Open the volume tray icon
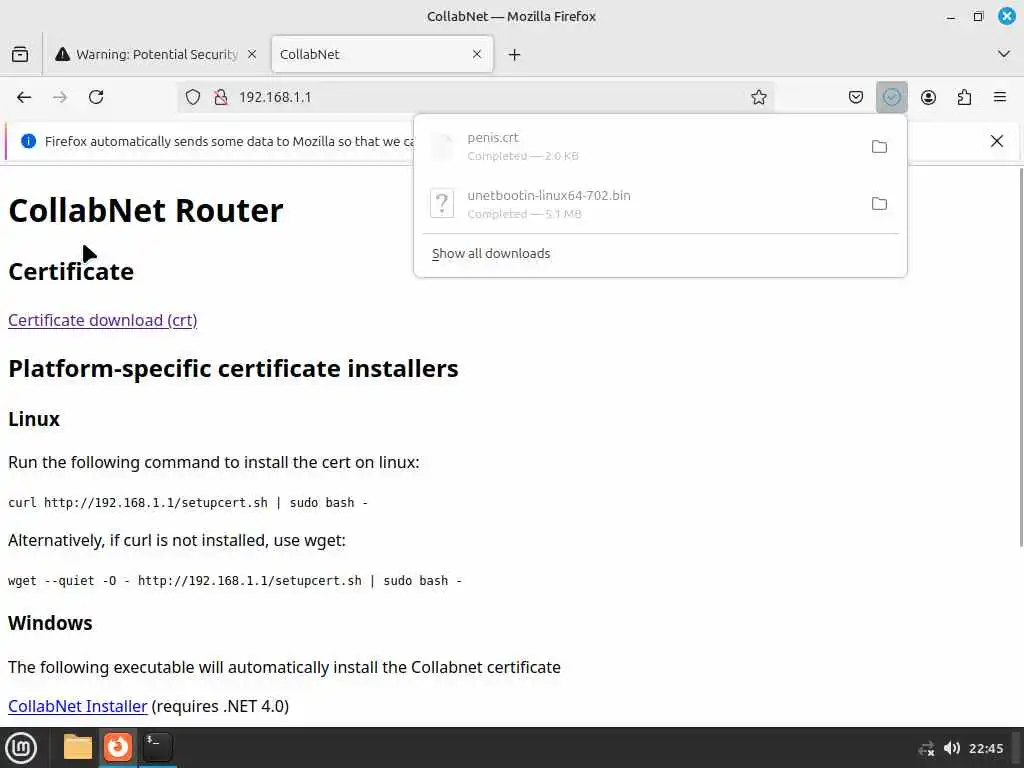Image resolution: width=1024 pixels, height=768 pixels. pyautogui.click(x=952, y=748)
